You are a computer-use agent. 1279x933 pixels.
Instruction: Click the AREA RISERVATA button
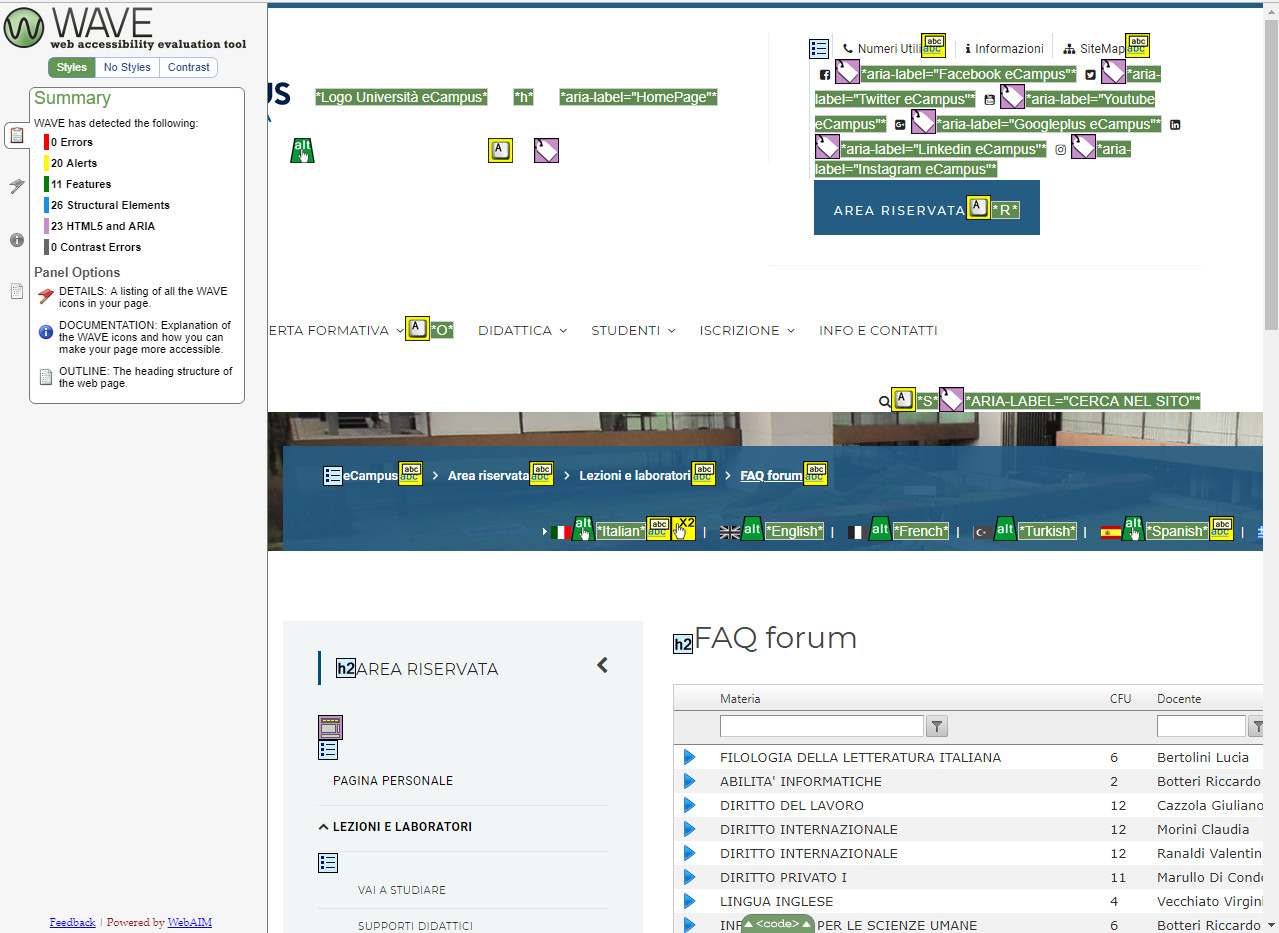click(927, 208)
